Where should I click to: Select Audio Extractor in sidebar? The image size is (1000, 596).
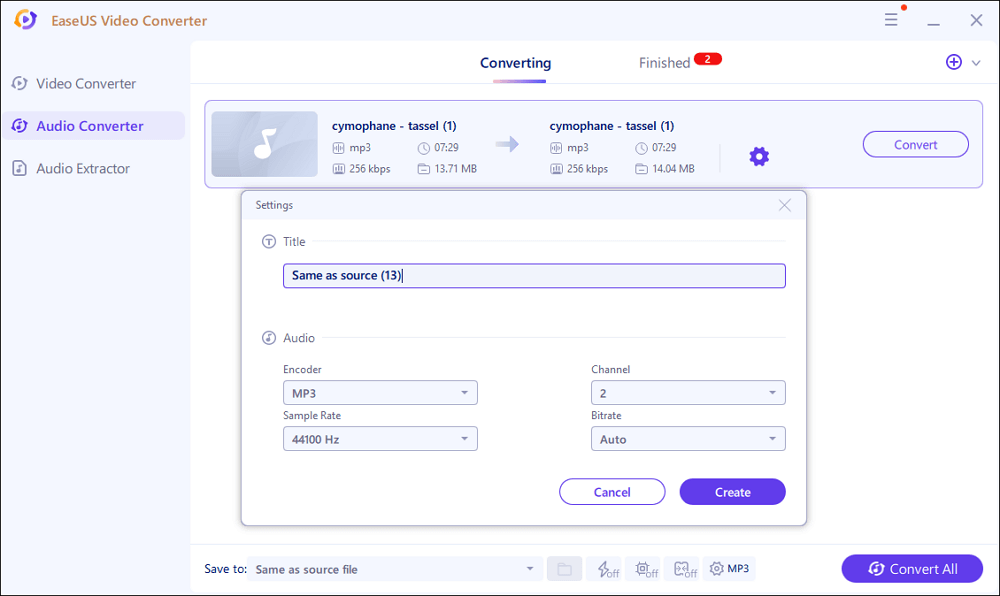click(x=83, y=168)
